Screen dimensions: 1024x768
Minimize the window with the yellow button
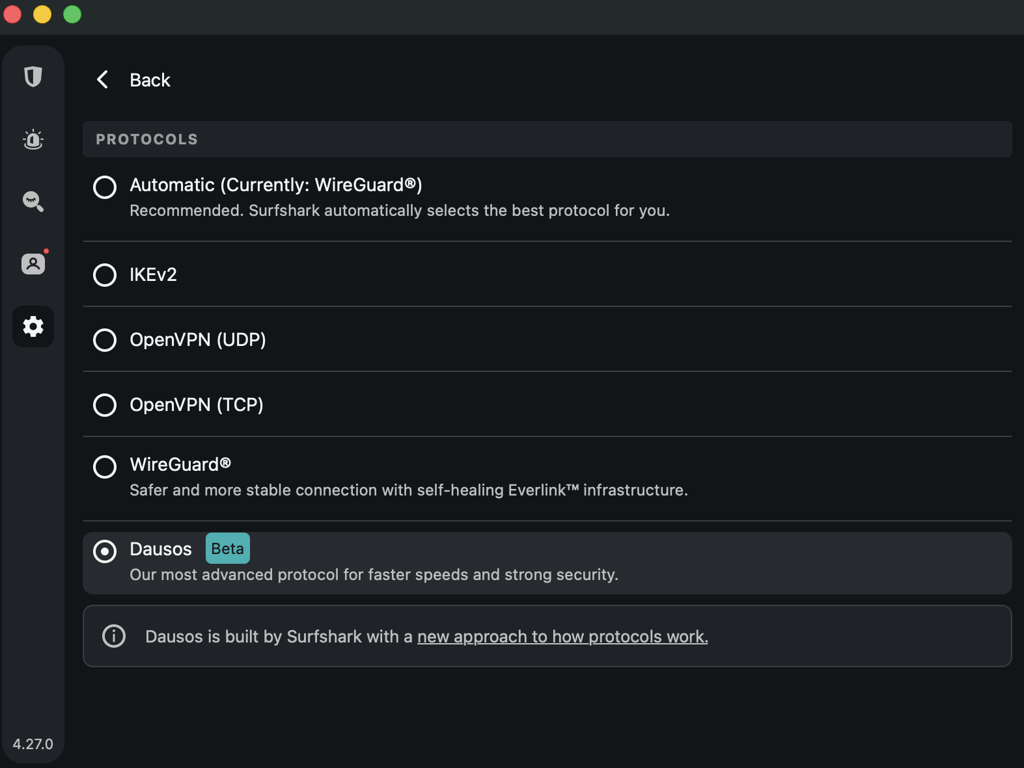42,14
